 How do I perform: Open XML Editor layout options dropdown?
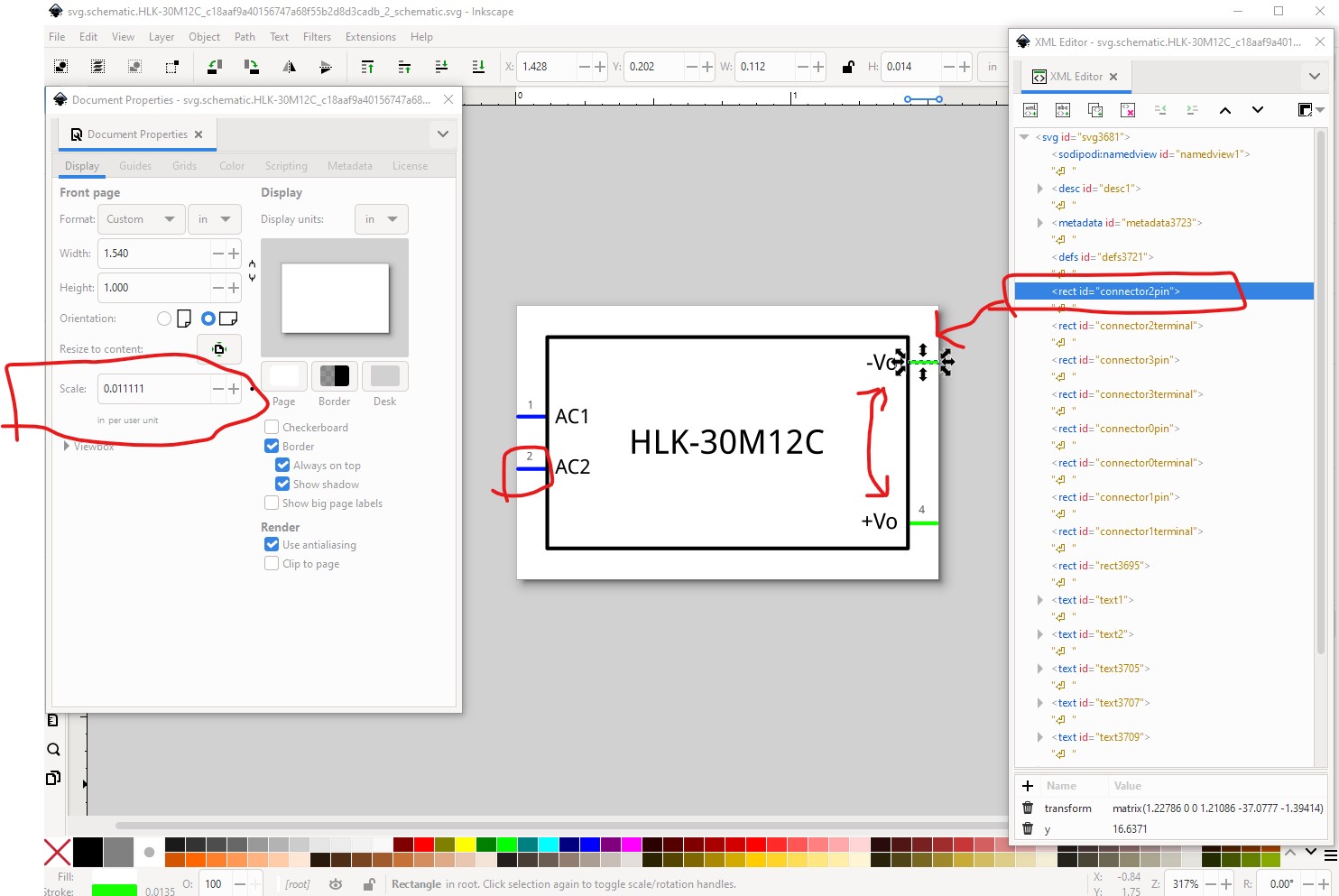click(1310, 110)
